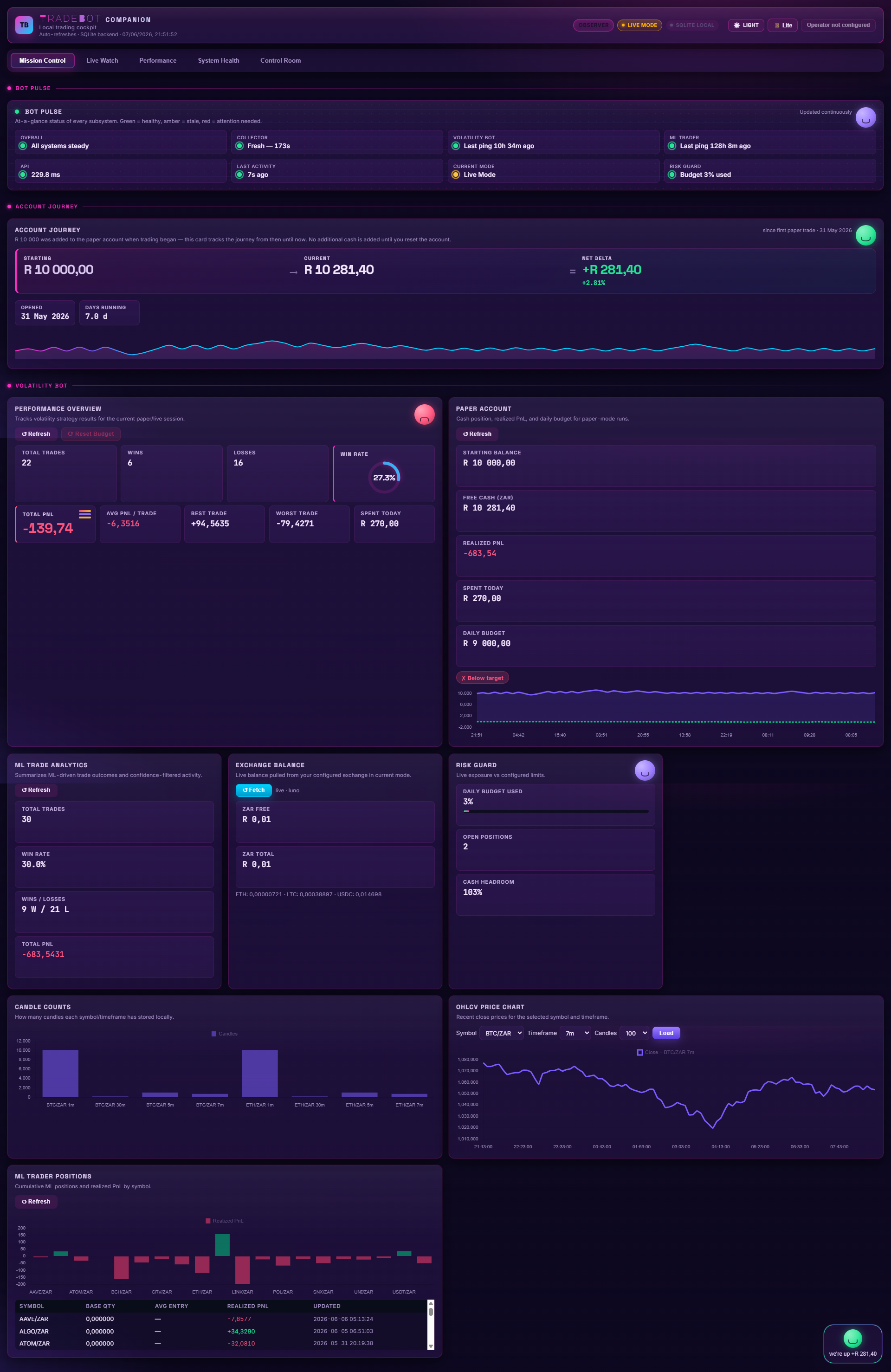Click the API latency status dot
Screen dimensions: 891x1372
tap(23, 175)
